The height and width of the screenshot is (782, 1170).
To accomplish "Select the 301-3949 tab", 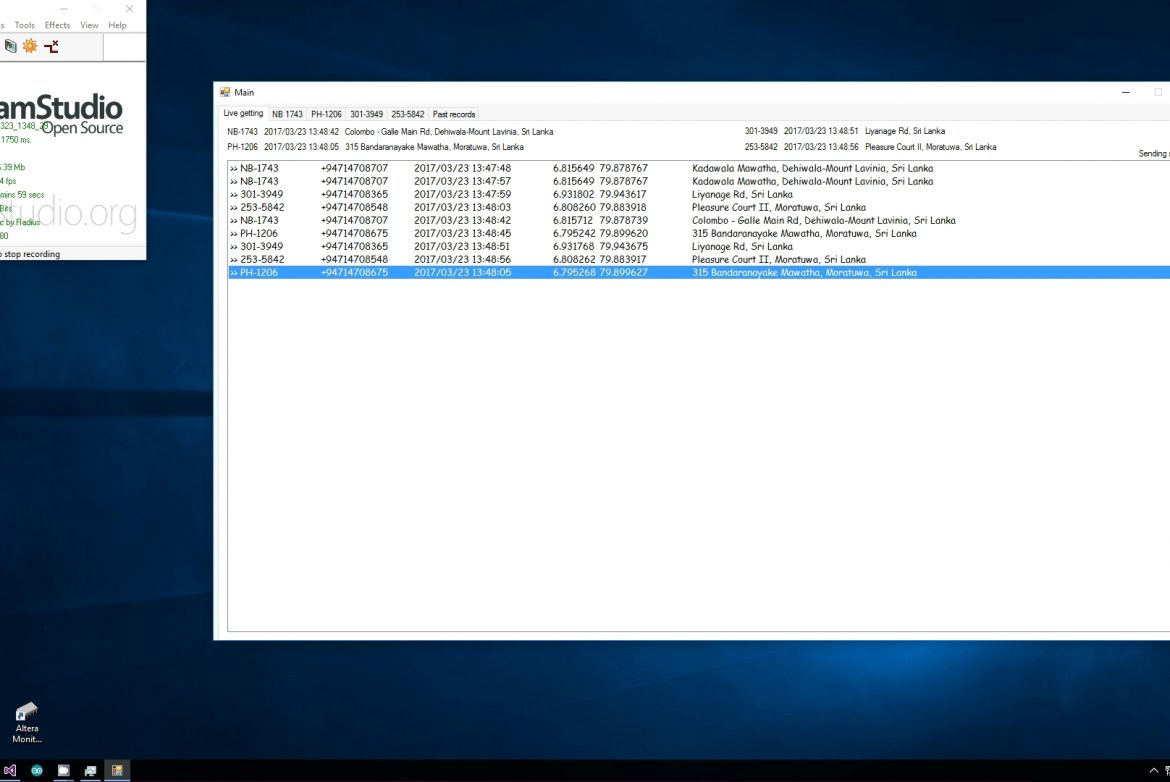I will [x=366, y=114].
